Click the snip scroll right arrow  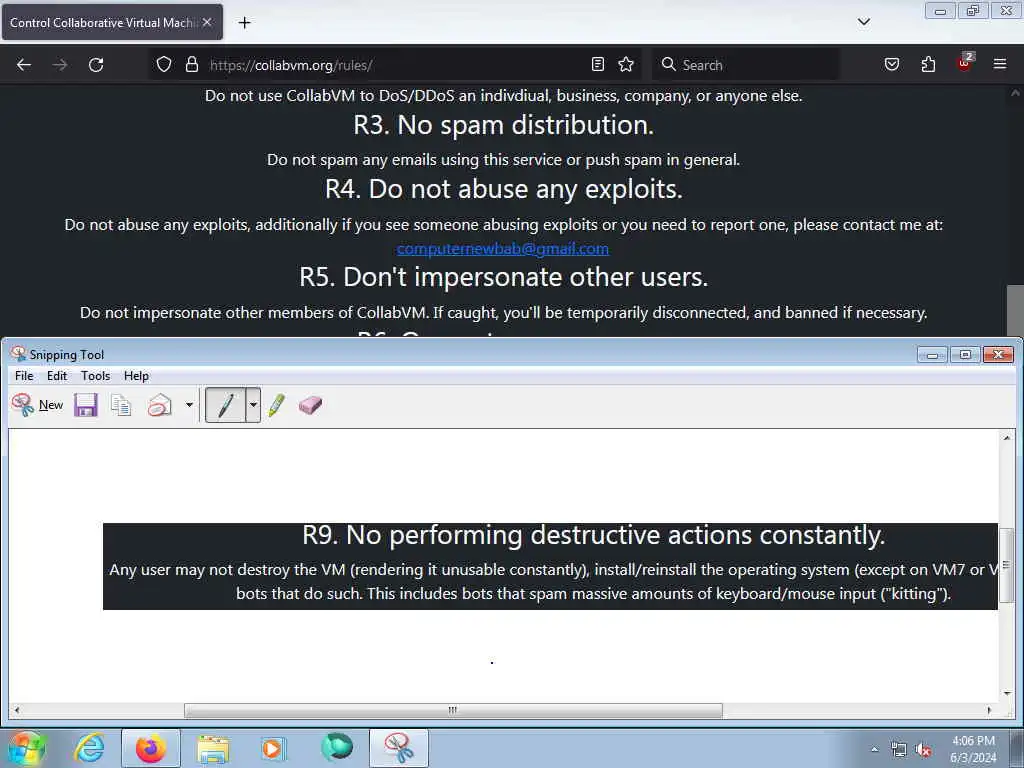pos(989,710)
